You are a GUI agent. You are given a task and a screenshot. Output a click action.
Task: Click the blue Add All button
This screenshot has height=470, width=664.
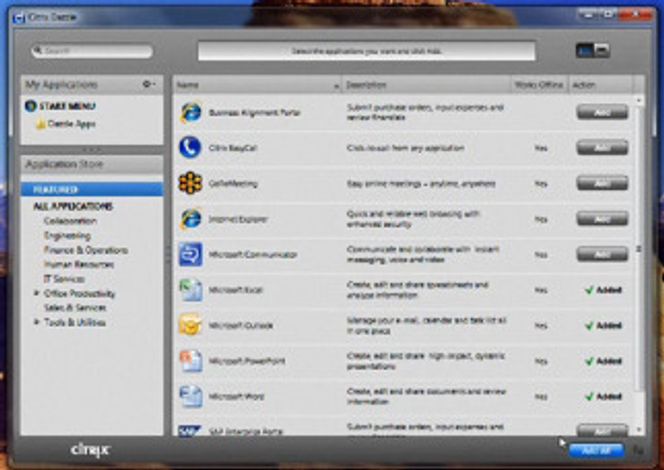coord(596,451)
